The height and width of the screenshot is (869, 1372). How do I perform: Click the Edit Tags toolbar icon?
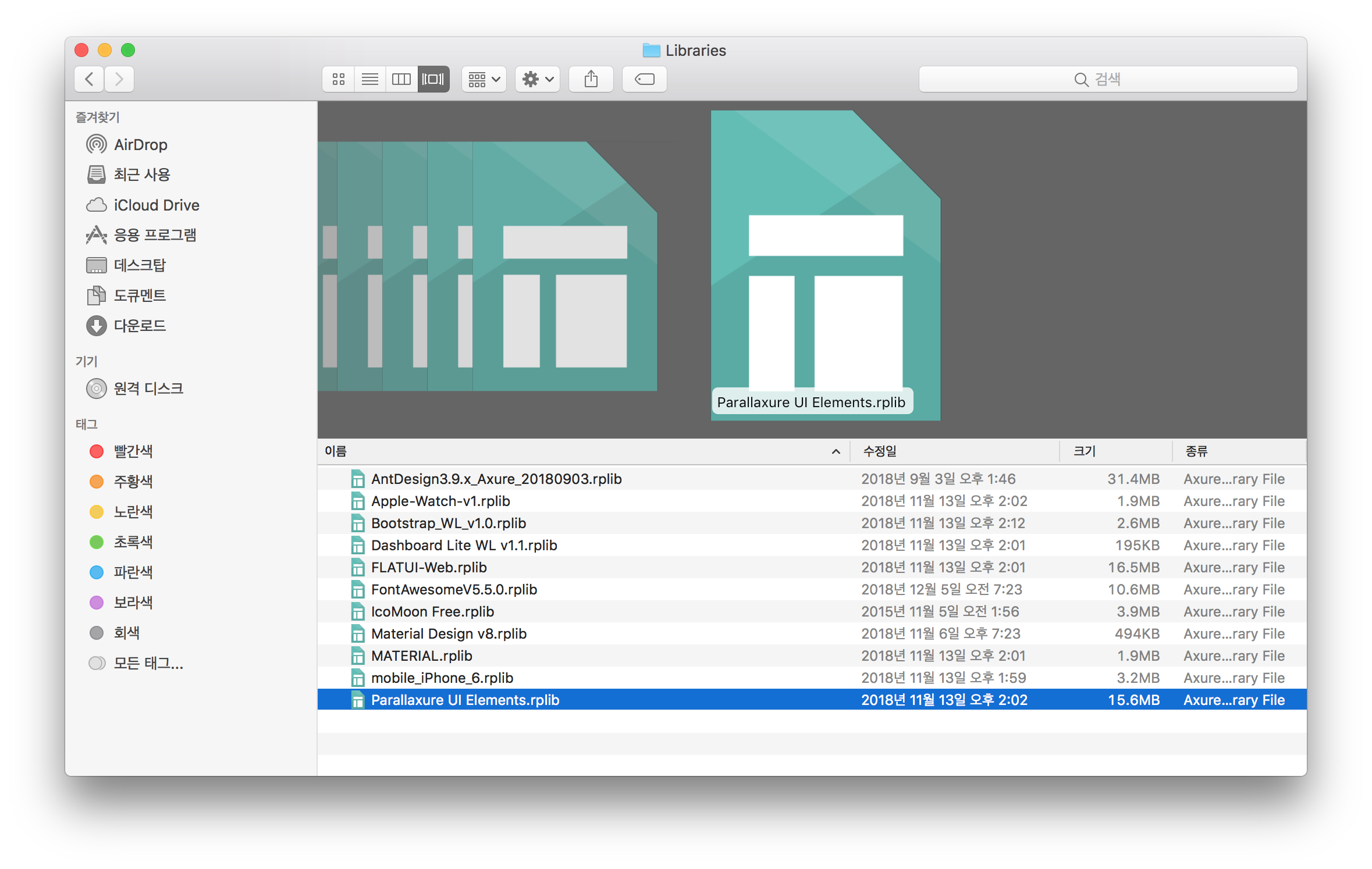point(644,79)
